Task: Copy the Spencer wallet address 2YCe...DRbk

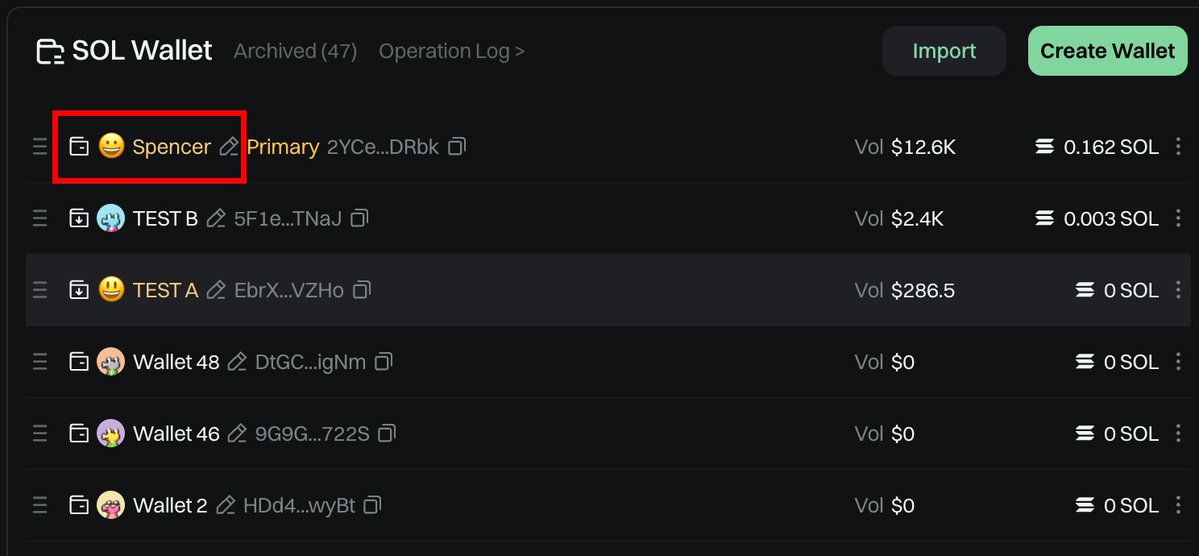Action: pyautogui.click(x=457, y=146)
